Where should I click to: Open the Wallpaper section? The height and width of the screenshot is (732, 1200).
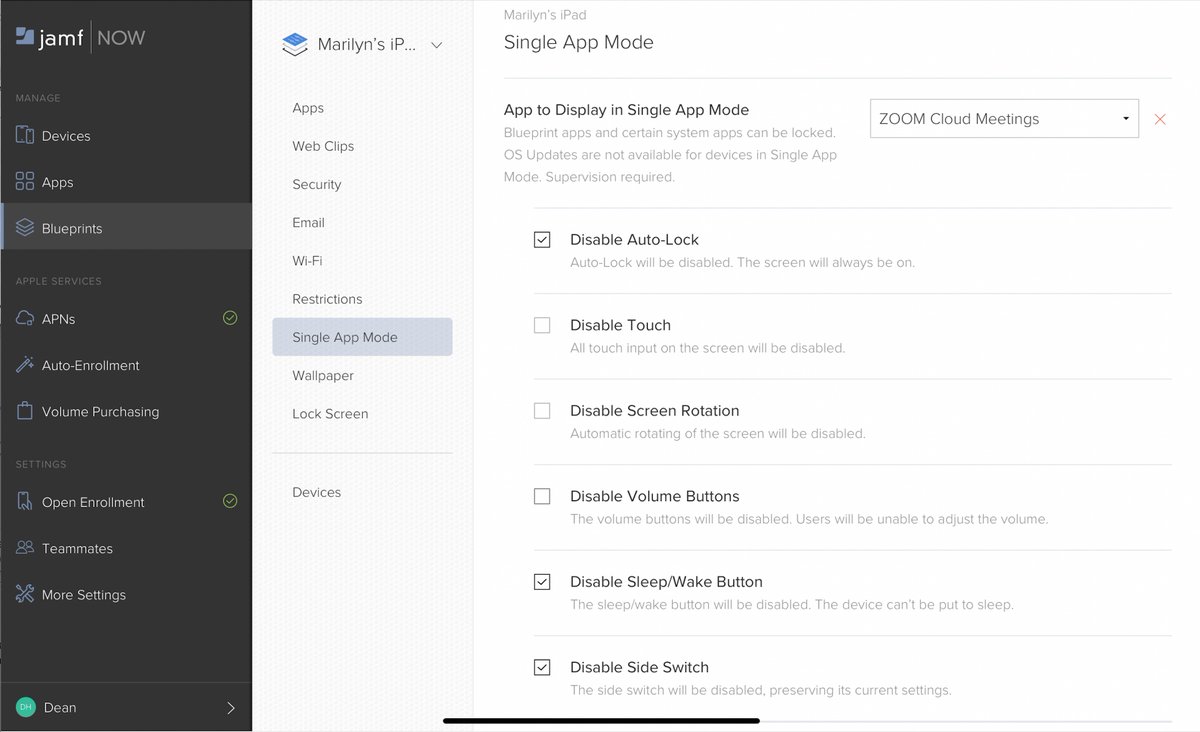[x=323, y=375]
